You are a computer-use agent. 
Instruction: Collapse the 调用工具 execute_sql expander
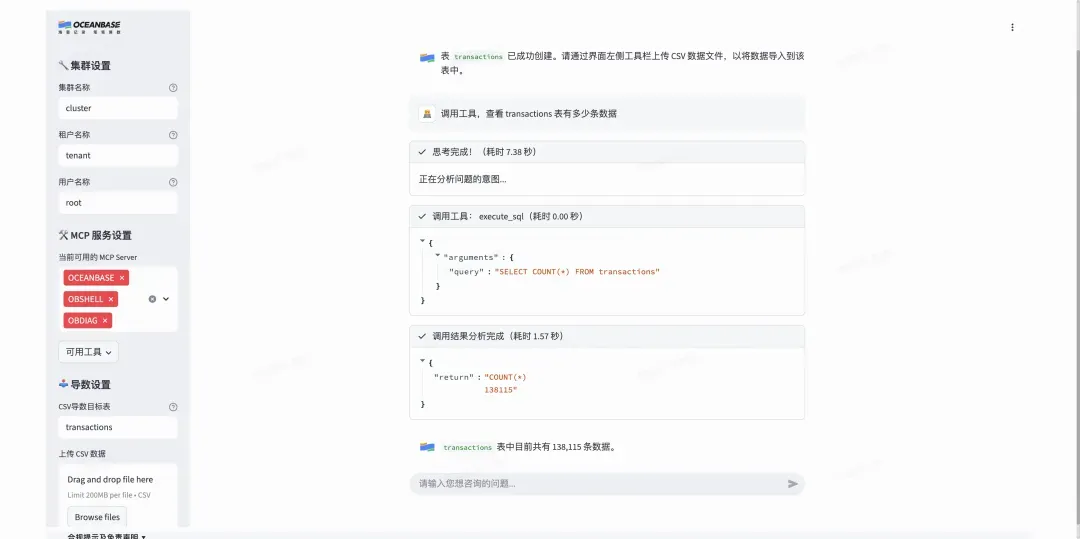click(x=607, y=216)
